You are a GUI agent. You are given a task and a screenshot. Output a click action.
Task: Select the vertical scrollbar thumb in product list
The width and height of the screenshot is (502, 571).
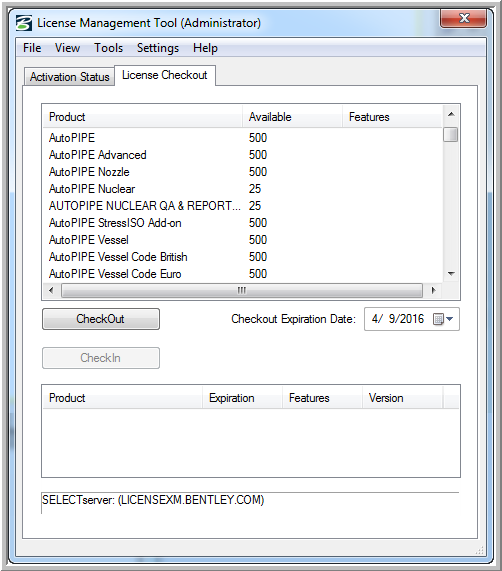coord(451,134)
